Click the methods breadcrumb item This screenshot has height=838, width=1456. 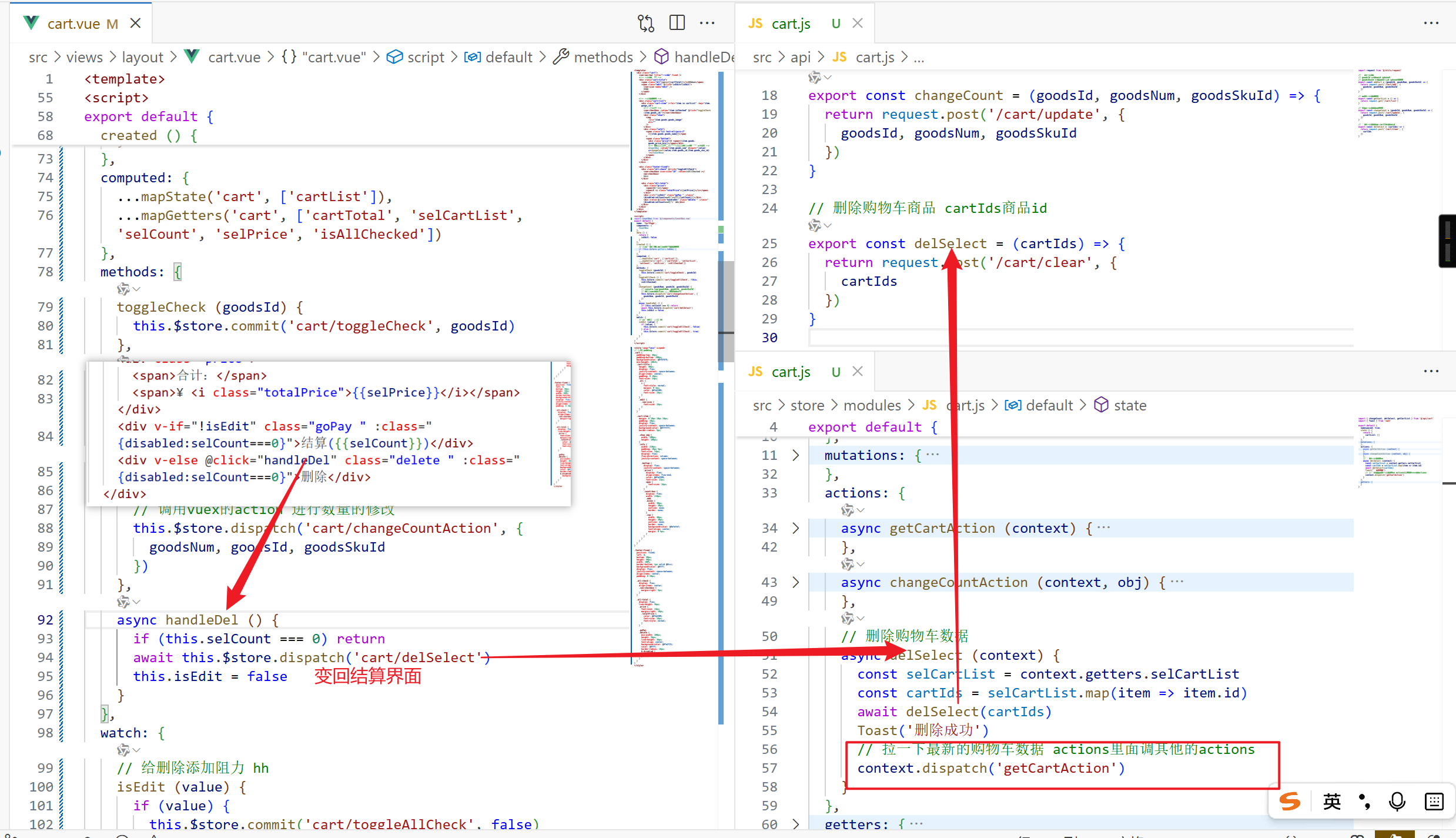point(603,57)
